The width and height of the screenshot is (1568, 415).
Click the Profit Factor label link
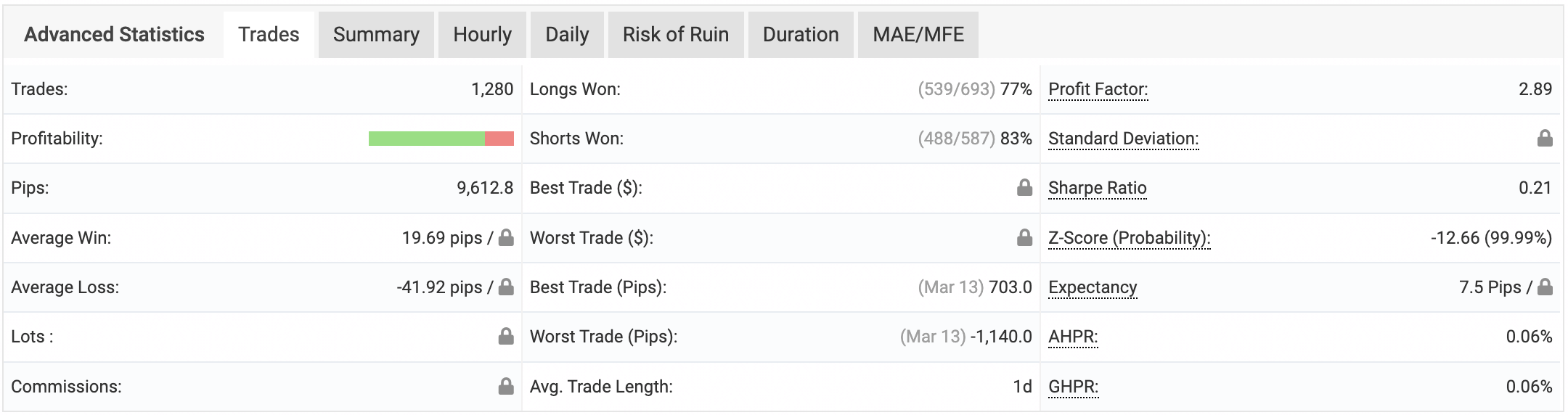[x=1098, y=89]
